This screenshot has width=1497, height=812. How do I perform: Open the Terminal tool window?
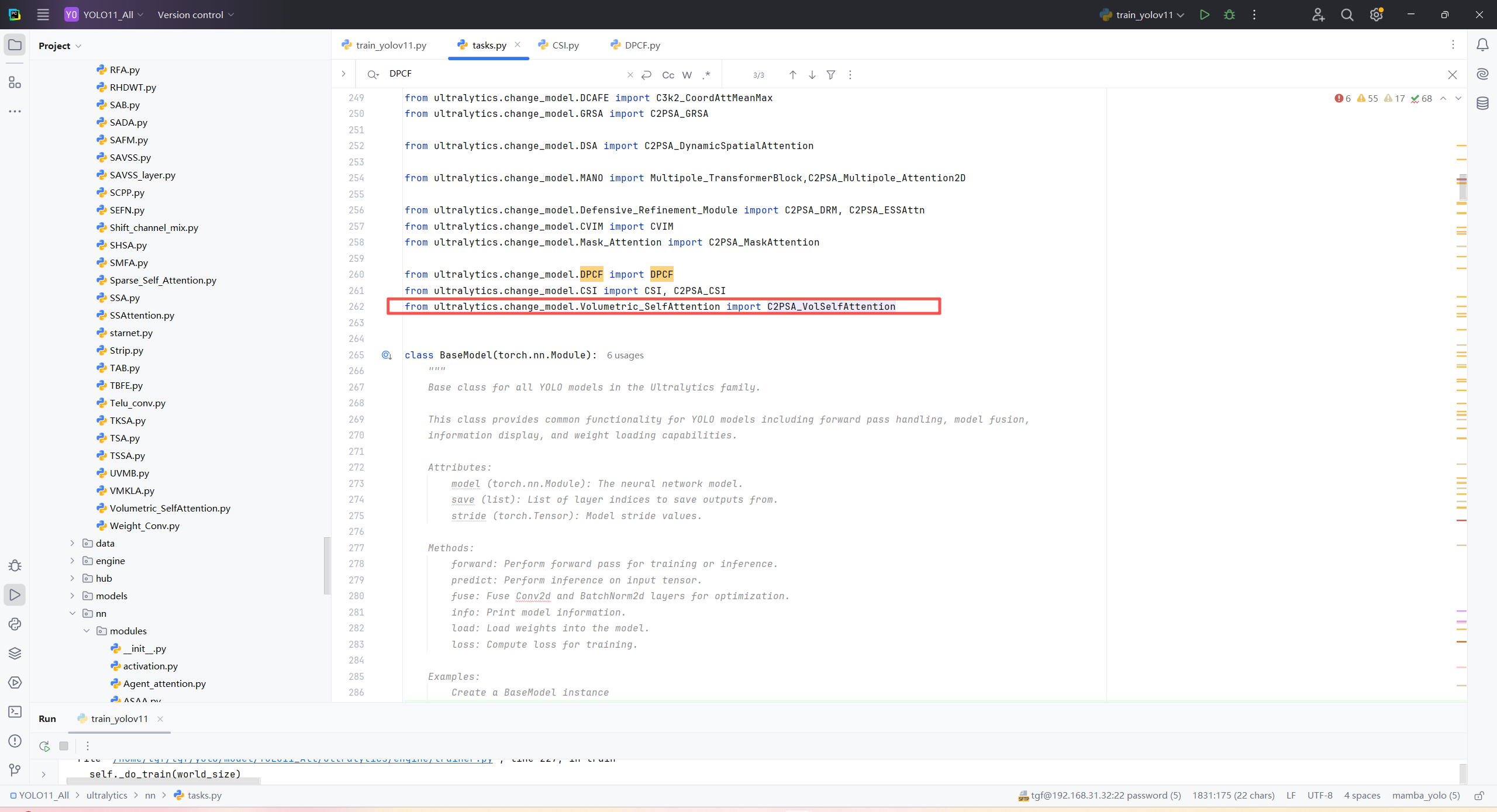[x=15, y=711]
